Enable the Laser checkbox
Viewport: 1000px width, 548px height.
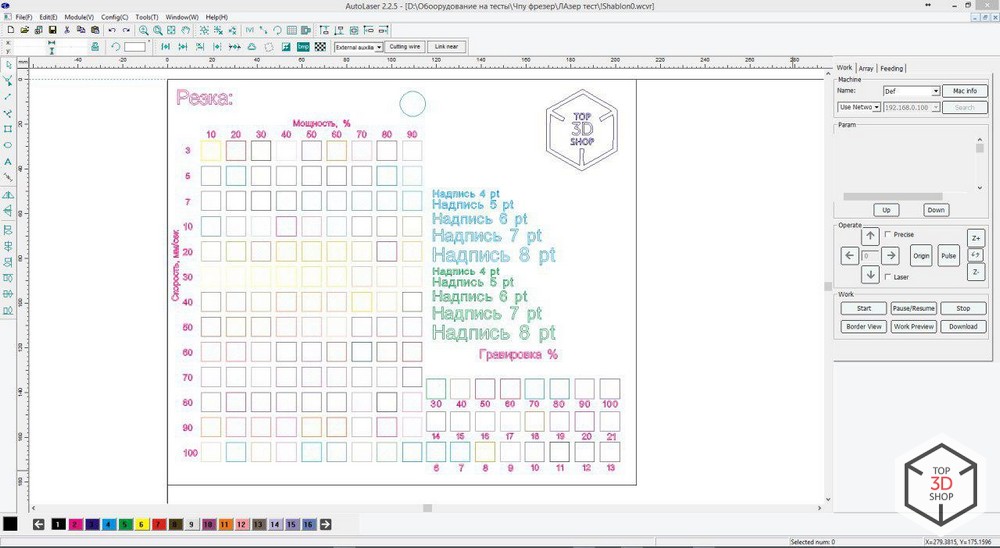click(888, 277)
